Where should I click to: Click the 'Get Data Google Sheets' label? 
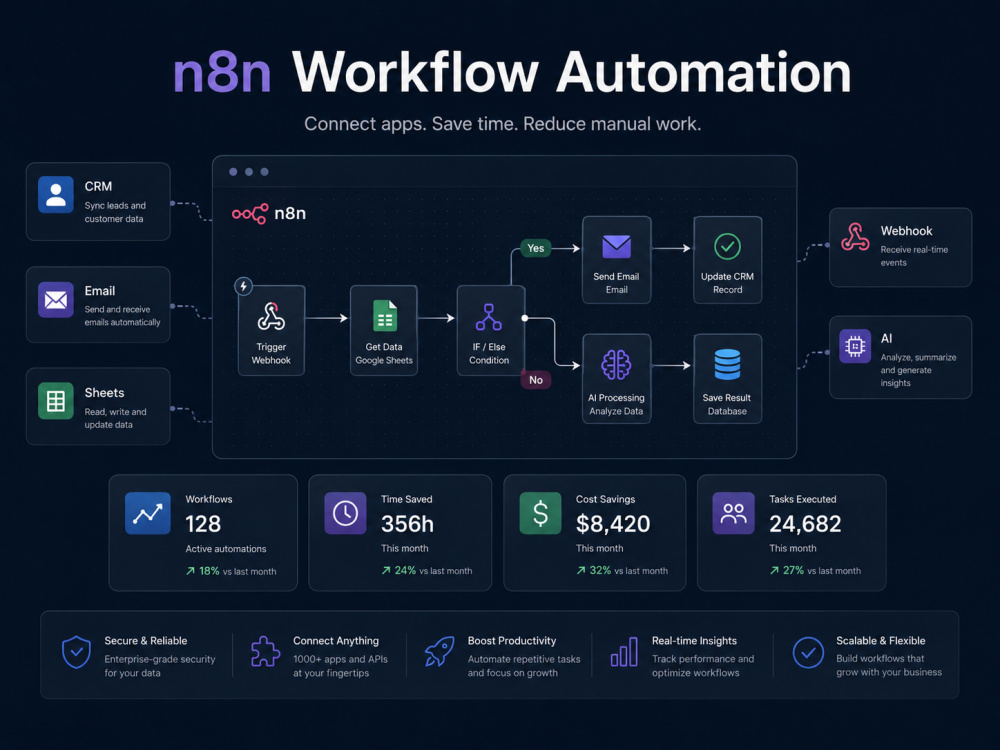point(384,353)
